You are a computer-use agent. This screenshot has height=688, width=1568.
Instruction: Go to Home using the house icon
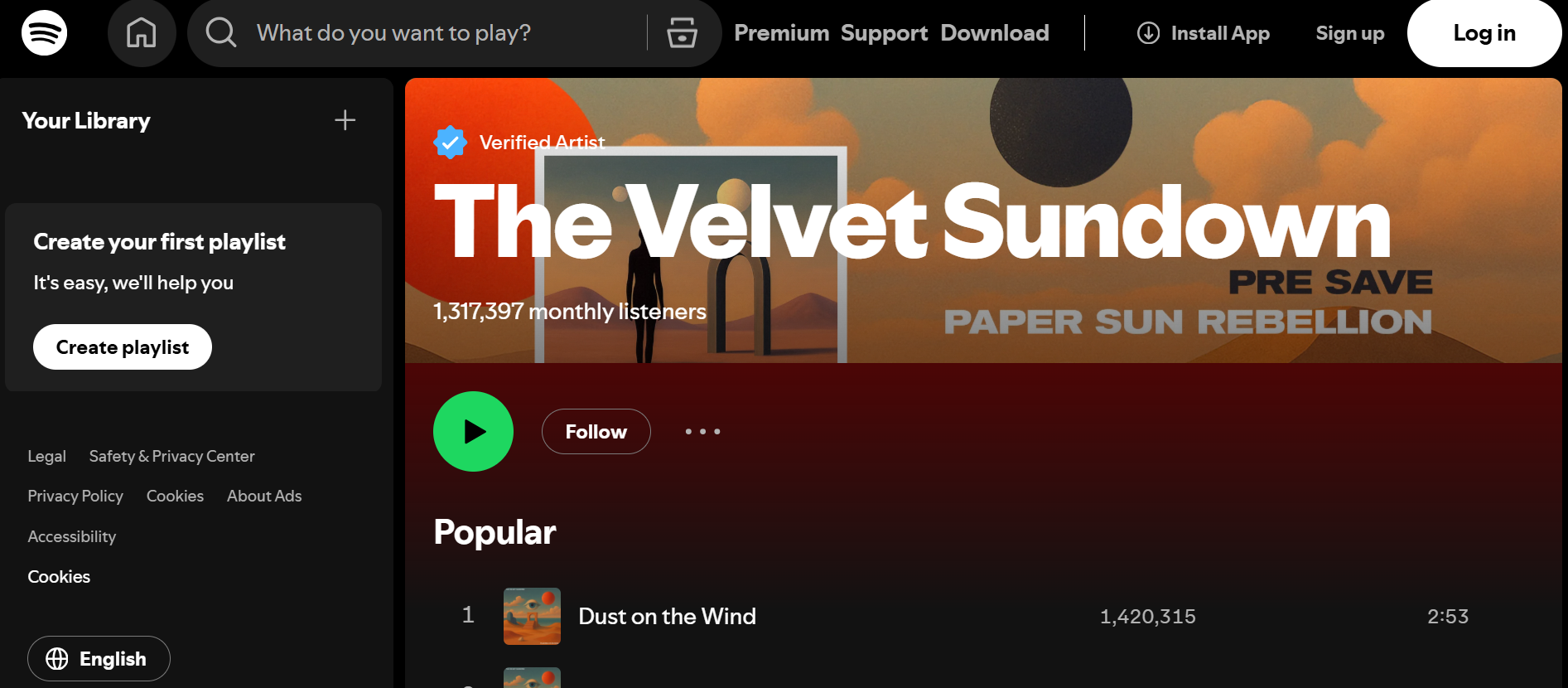click(142, 33)
